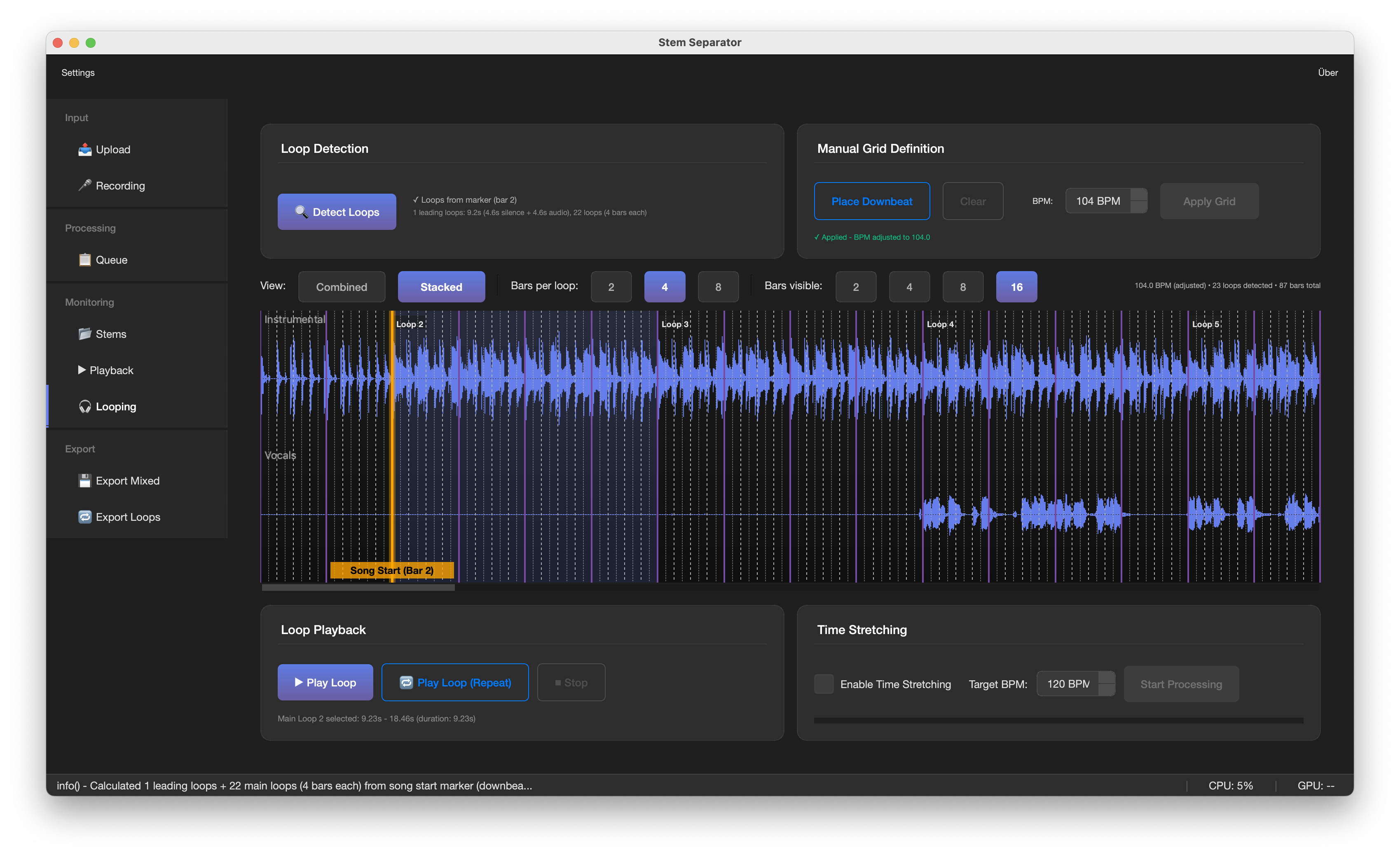
Task: Click the Recording microphone icon
Action: pos(84,185)
